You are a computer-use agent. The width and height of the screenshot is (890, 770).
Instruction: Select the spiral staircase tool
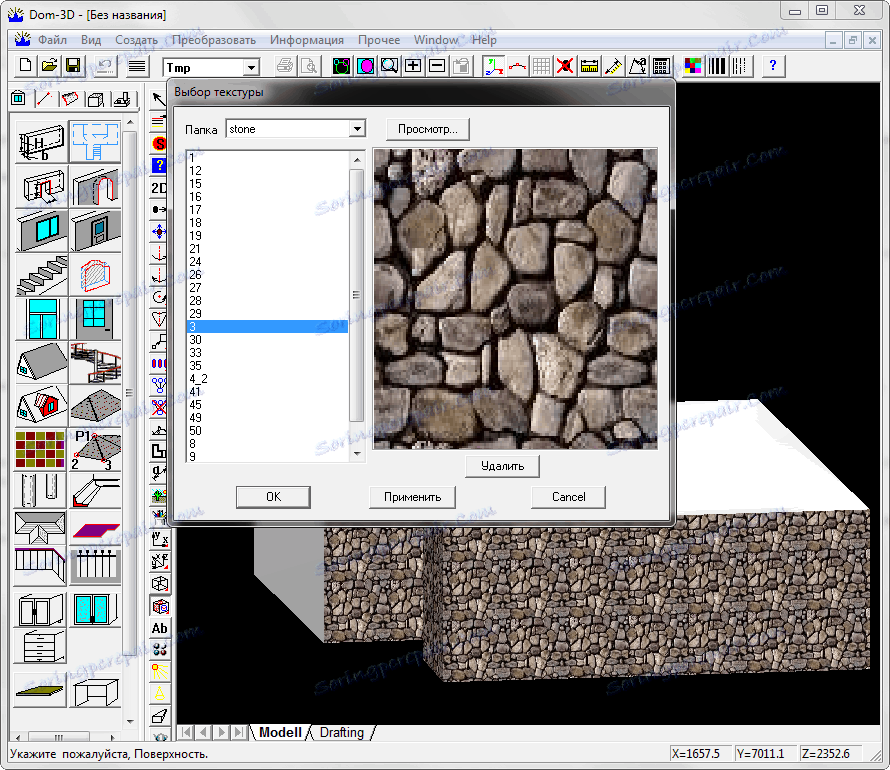coord(95,363)
